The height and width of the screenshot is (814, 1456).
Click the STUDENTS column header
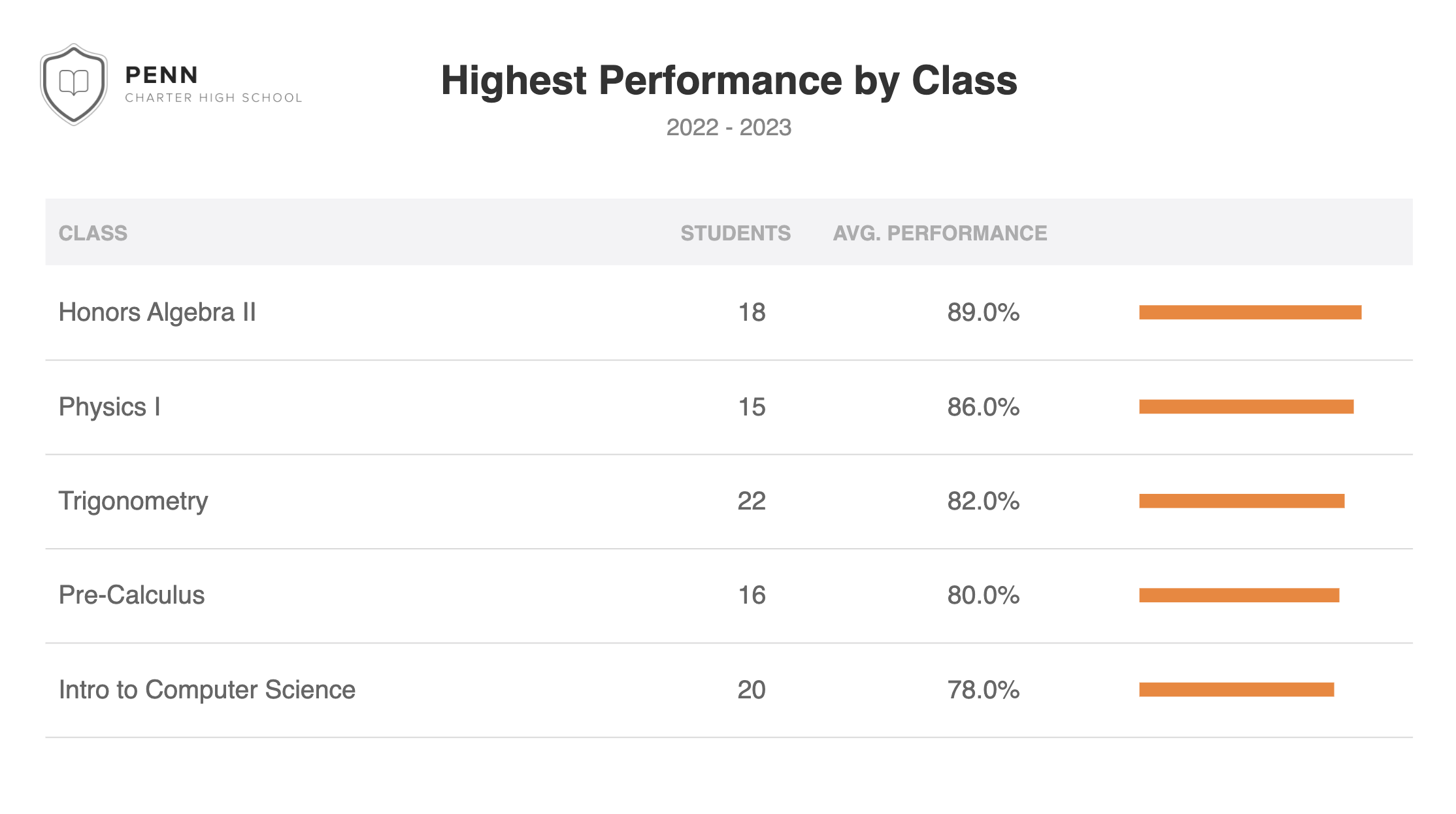(x=735, y=233)
